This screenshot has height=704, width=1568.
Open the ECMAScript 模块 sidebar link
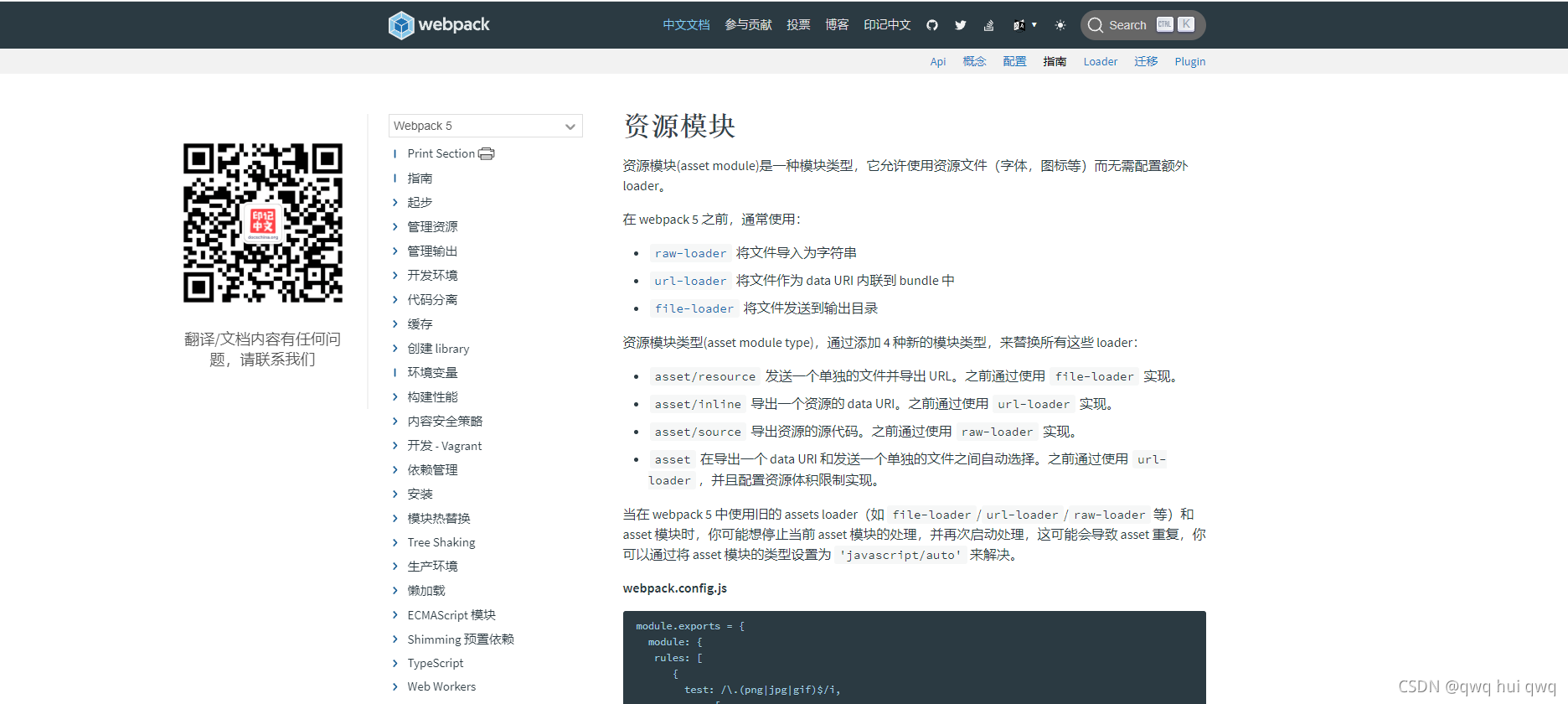(451, 614)
